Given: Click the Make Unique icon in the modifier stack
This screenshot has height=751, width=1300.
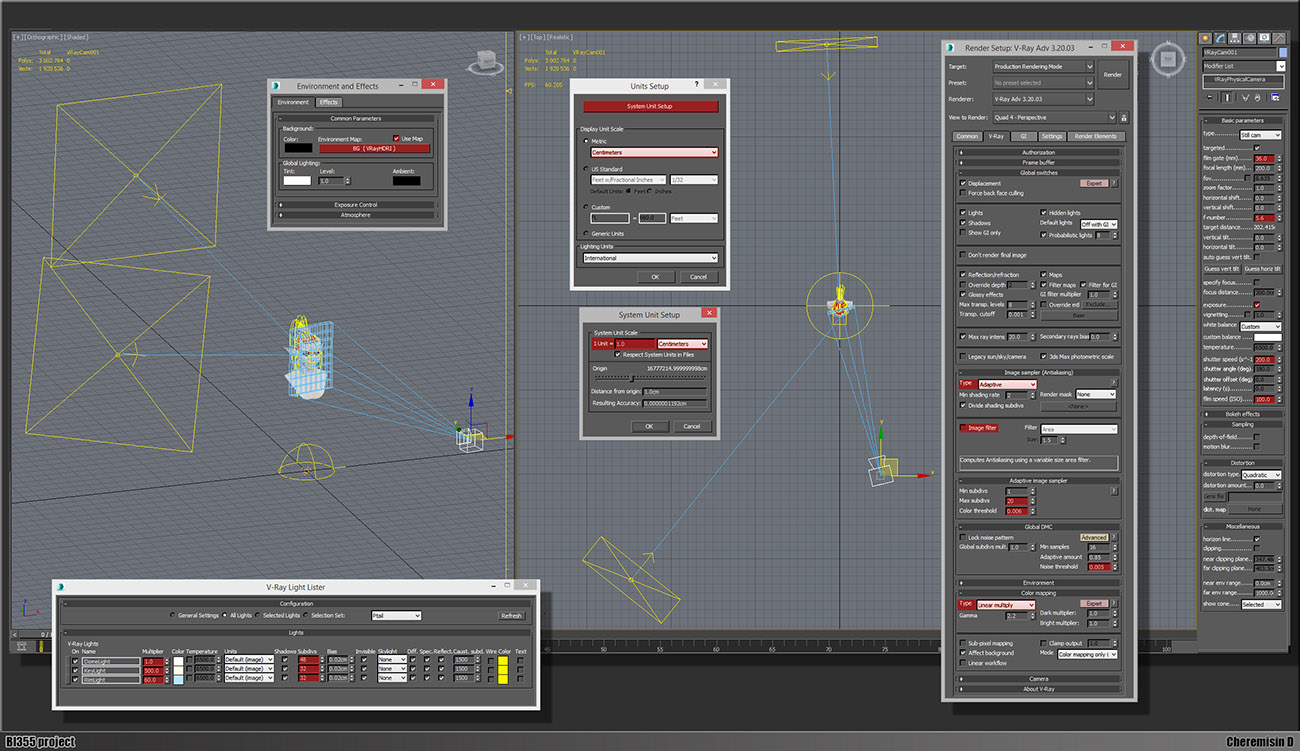Looking at the screenshot, I should 1246,98.
